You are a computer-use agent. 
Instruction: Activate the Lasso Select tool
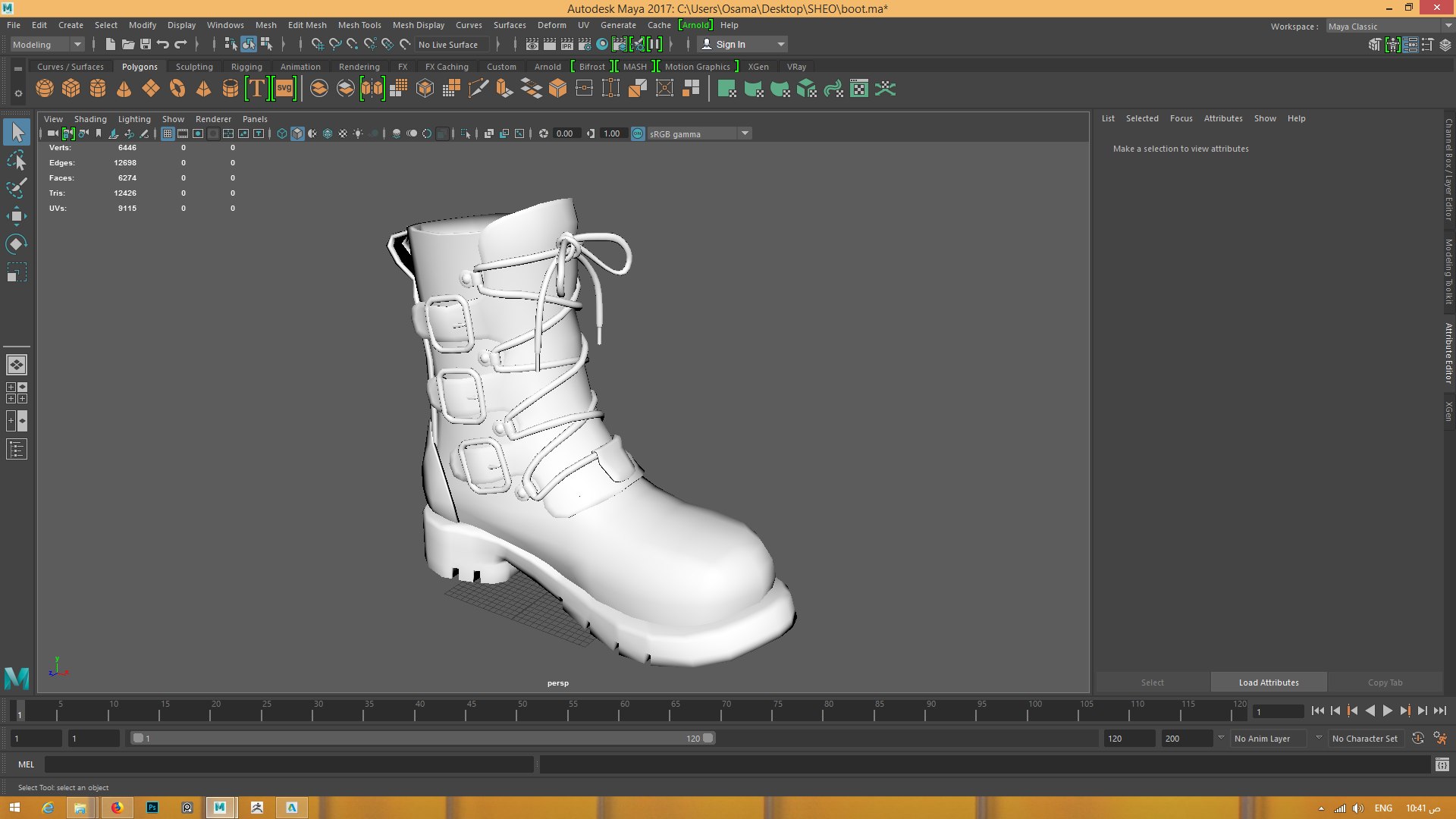coord(17,161)
